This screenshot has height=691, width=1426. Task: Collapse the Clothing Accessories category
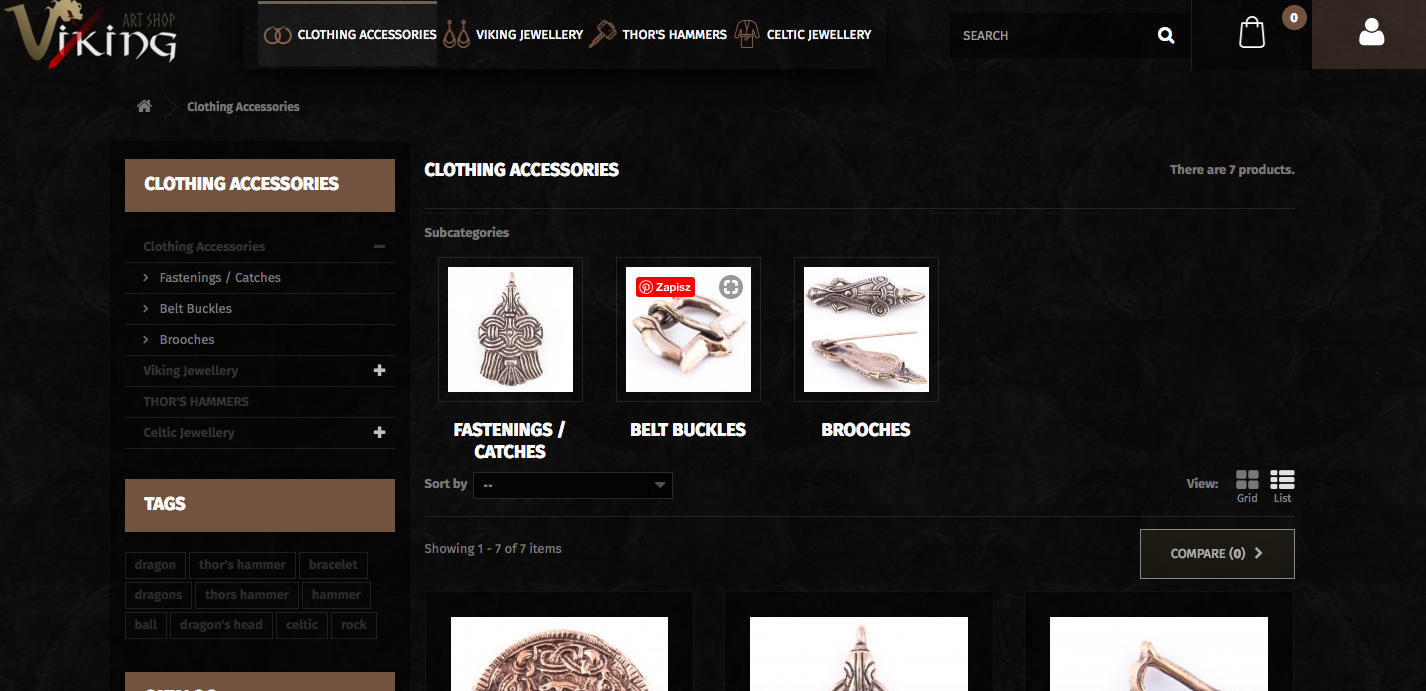pyautogui.click(x=379, y=246)
